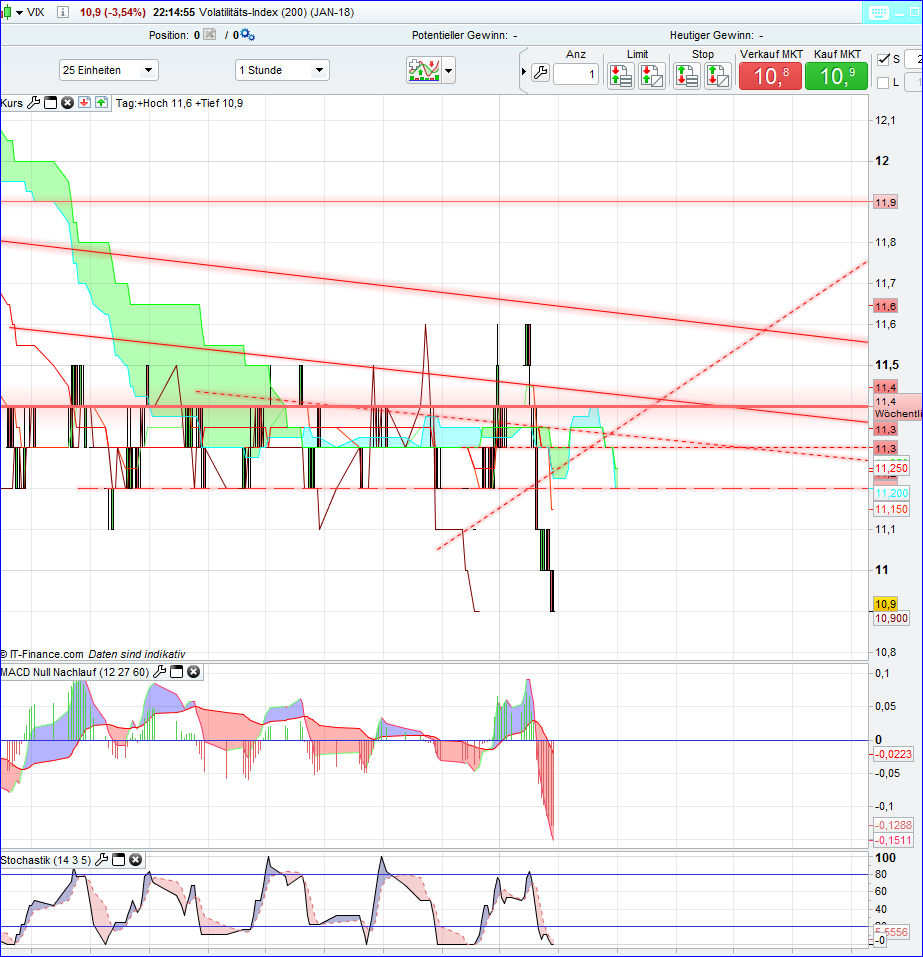The height and width of the screenshot is (957, 923).
Task: Click the 11,9 red price level label
Action: click(885, 202)
